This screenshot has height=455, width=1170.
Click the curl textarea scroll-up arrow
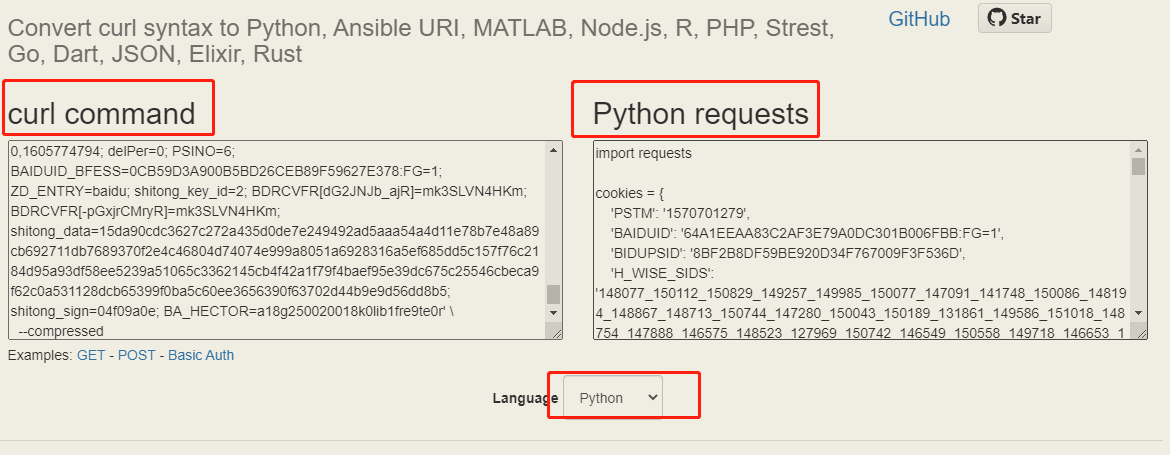tap(553, 150)
